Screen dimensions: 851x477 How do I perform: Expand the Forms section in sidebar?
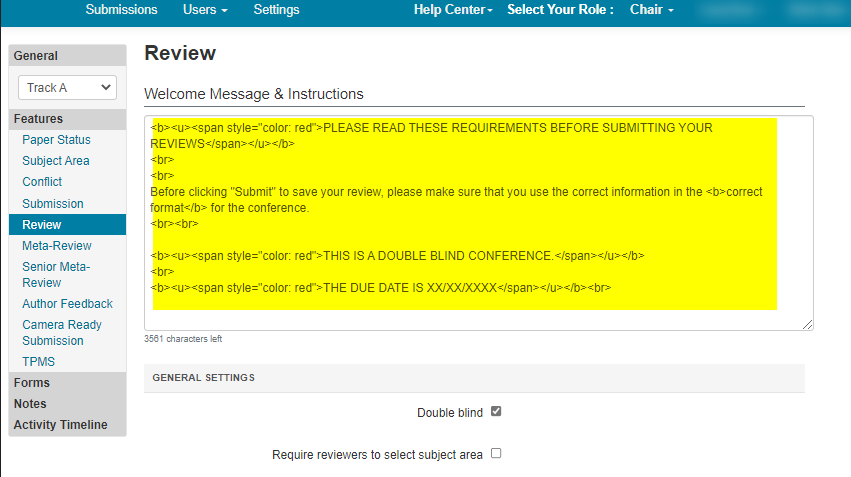[x=32, y=383]
